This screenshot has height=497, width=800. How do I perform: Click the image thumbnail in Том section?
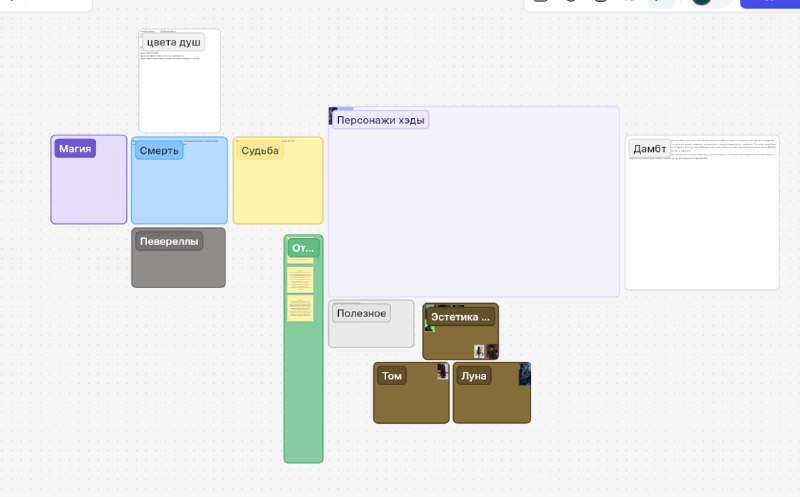[x=442, y=371]
